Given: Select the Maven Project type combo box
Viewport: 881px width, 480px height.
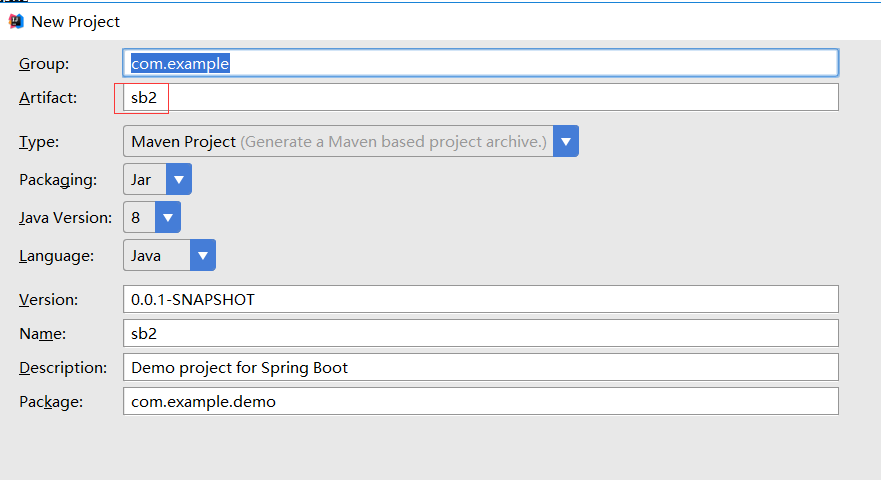Looking at the screenshot, I should click(338, 141).
